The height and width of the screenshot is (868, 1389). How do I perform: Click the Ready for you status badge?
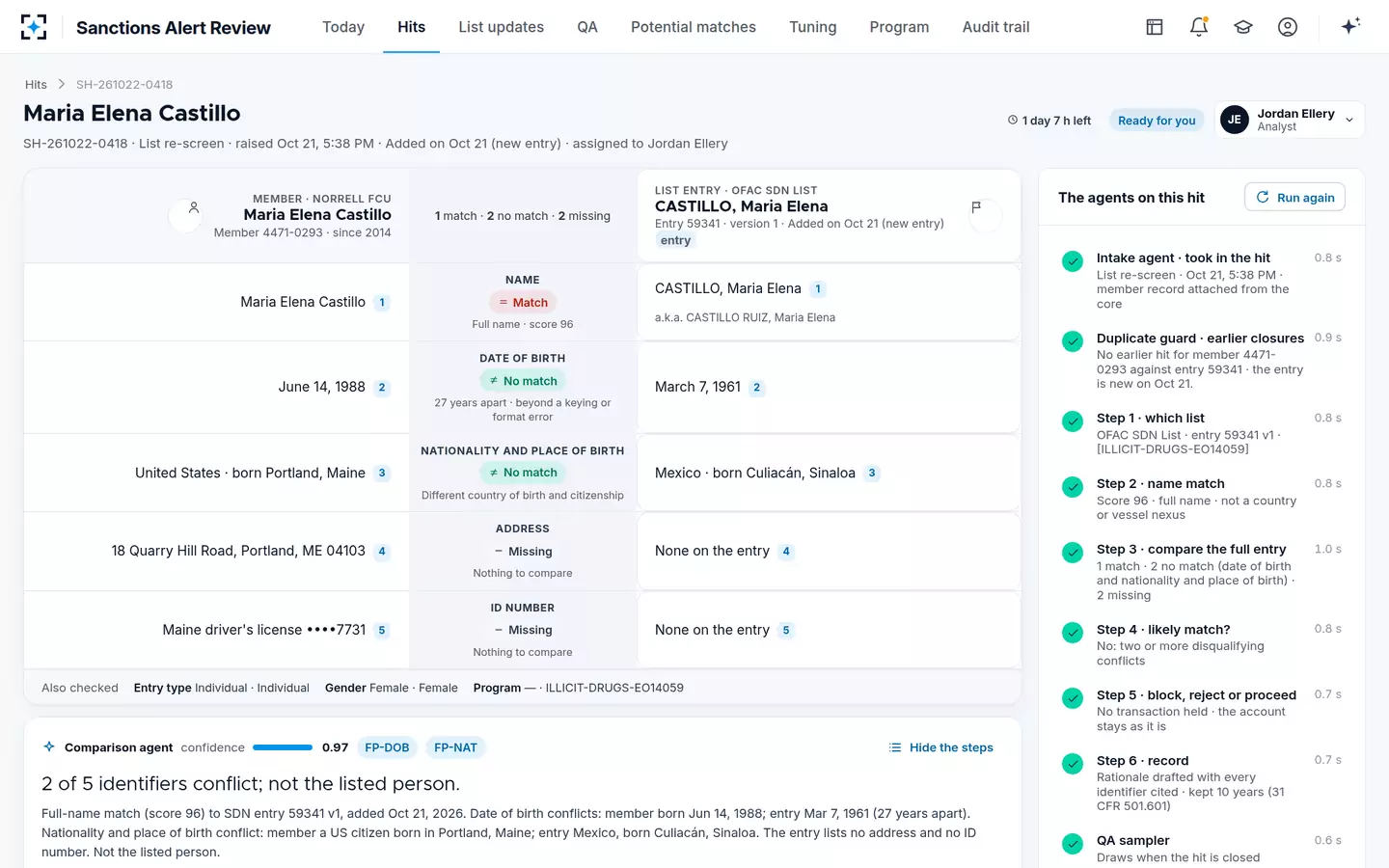[1157, 121]
